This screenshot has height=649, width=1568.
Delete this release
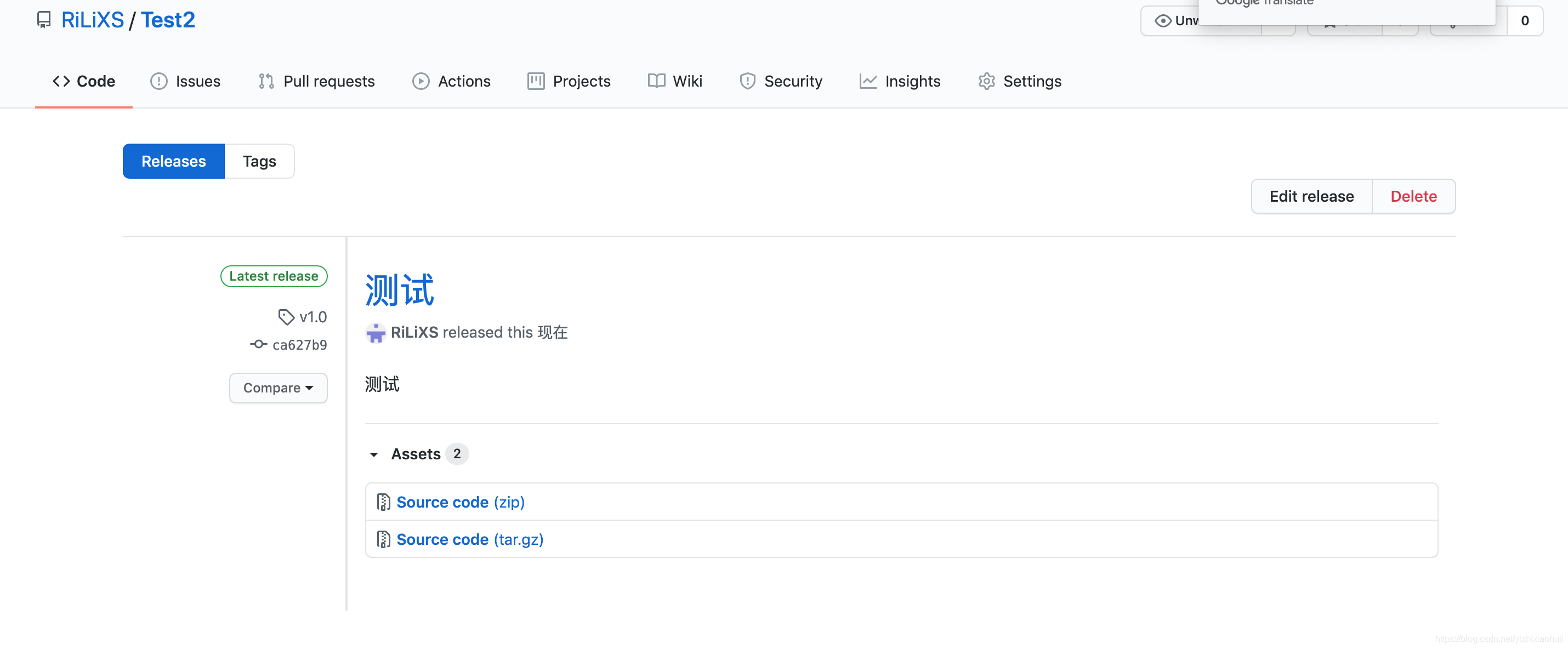1413,196
